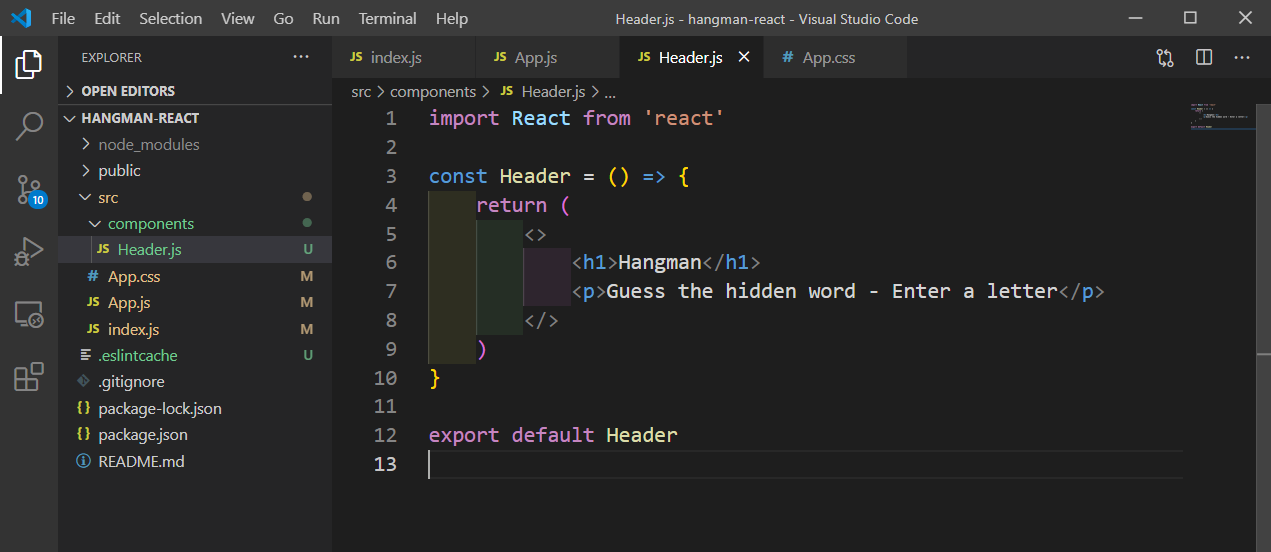Open the Run menu
The height and width of the screenshot is (552, 1271).
[326, 18]
